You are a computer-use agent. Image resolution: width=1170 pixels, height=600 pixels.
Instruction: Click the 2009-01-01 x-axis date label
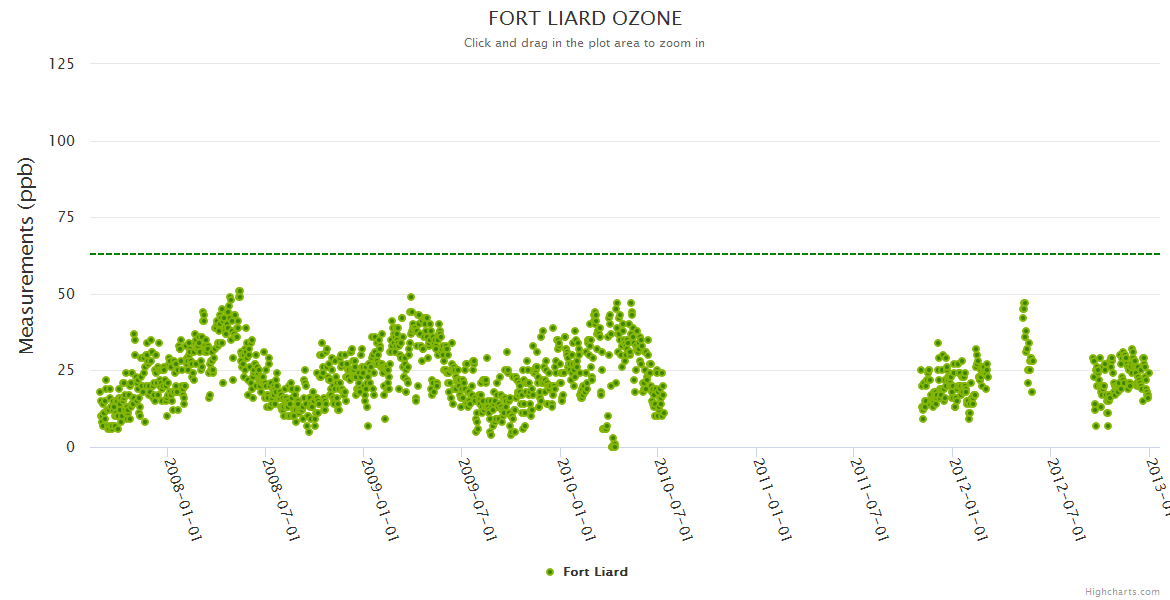click(x=379, y=499)
